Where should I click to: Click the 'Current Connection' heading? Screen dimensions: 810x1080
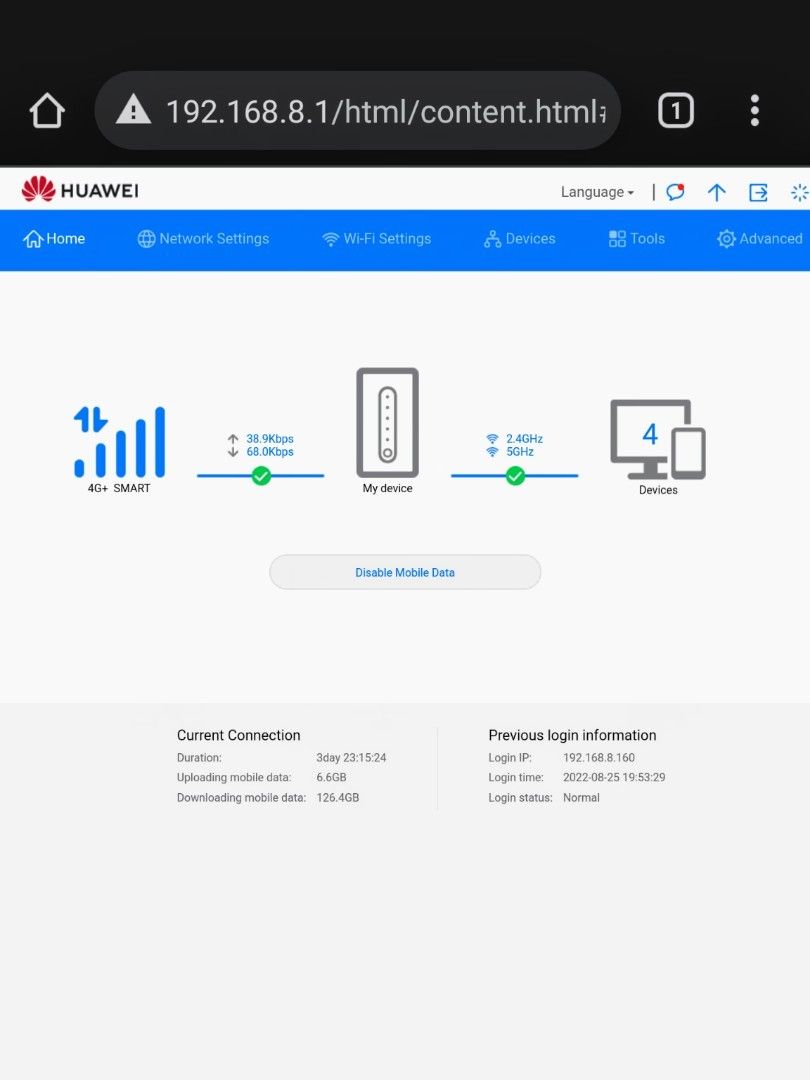[238, 736]
